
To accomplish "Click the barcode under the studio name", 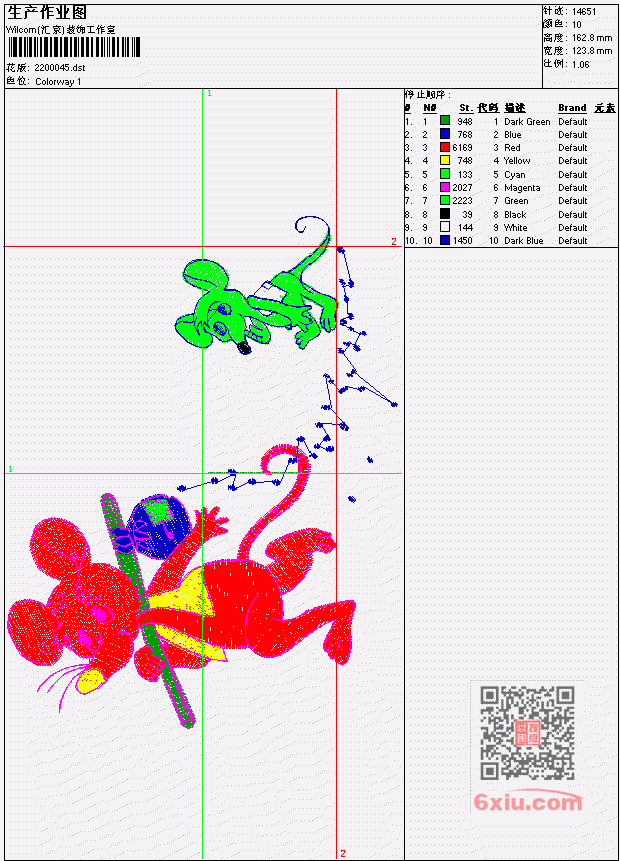I will click(x=74, y=47).
